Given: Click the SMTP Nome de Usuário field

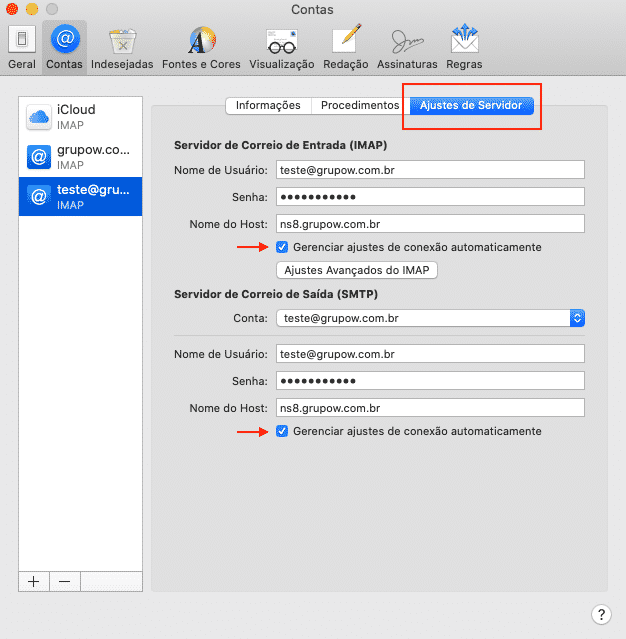Looking at the screenshot, I should (x=430, y=354).
